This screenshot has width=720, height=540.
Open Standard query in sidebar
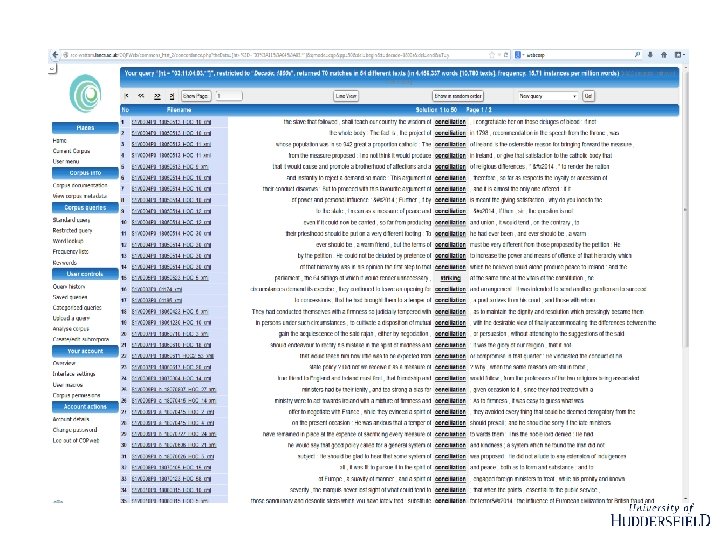coord(71,220)
